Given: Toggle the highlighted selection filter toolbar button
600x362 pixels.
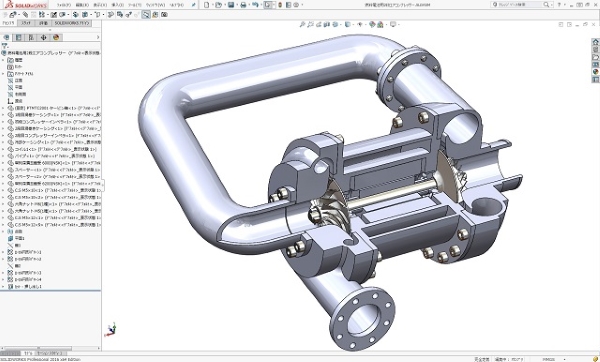Looking at the screenshot, I should point(146,15).
